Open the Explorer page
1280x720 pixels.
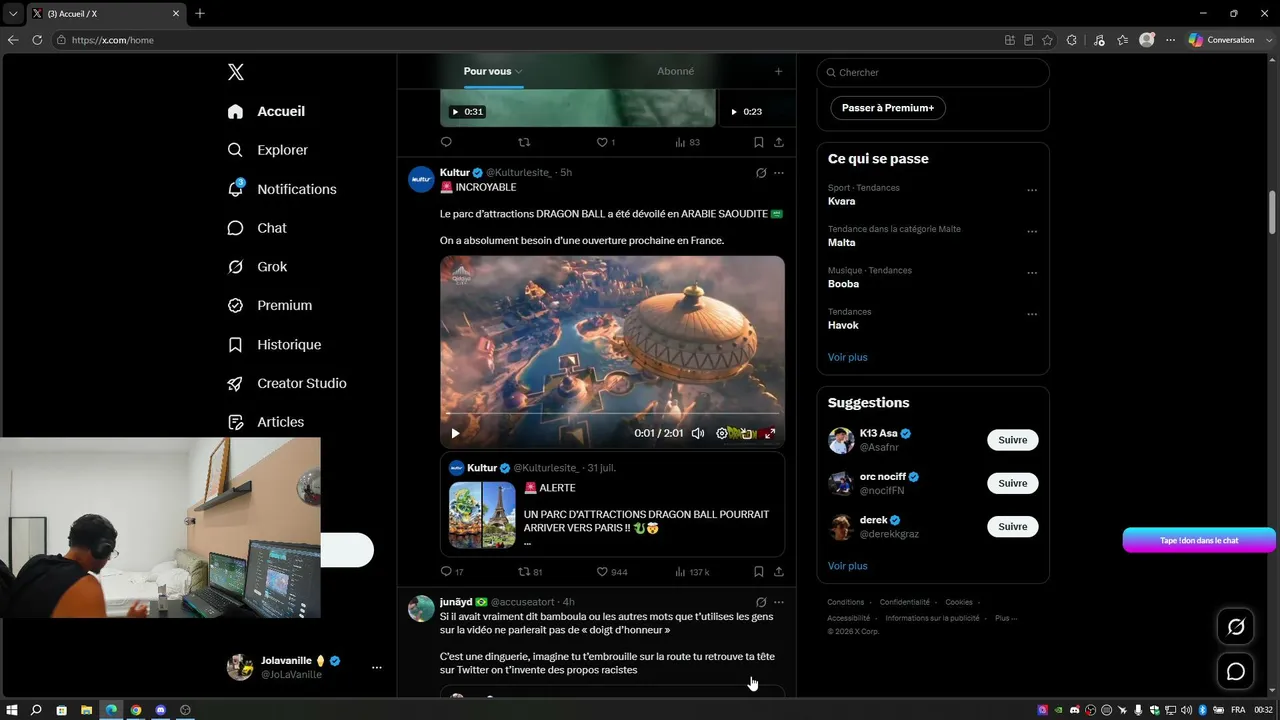click(x=267, y=150)
